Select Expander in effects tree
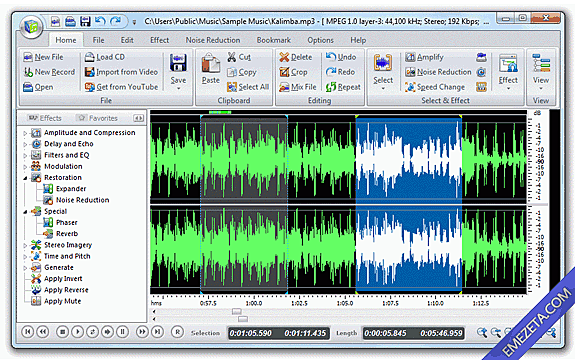This screenshot has height=360, width=575. tap(71, 189)
